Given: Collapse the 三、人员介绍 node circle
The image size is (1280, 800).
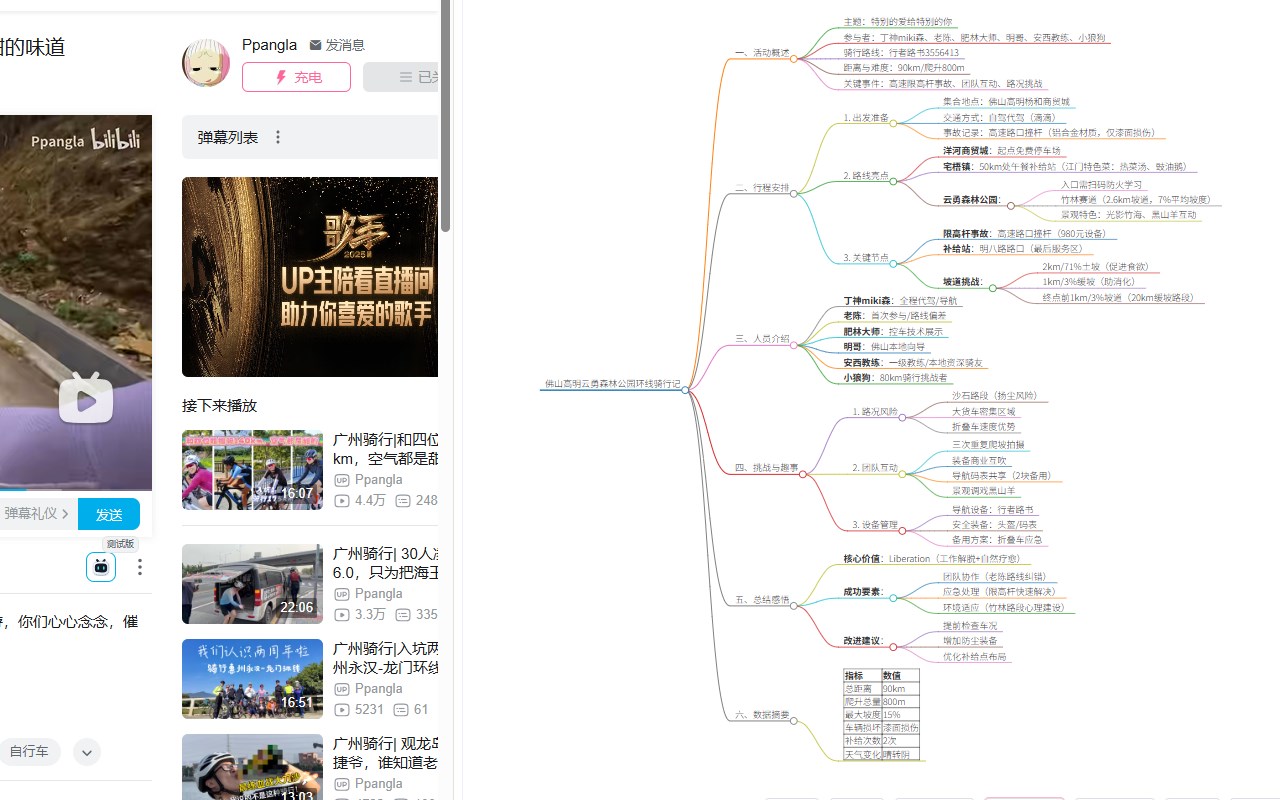Looking at the screenshot, I should [x=793, y=345].
